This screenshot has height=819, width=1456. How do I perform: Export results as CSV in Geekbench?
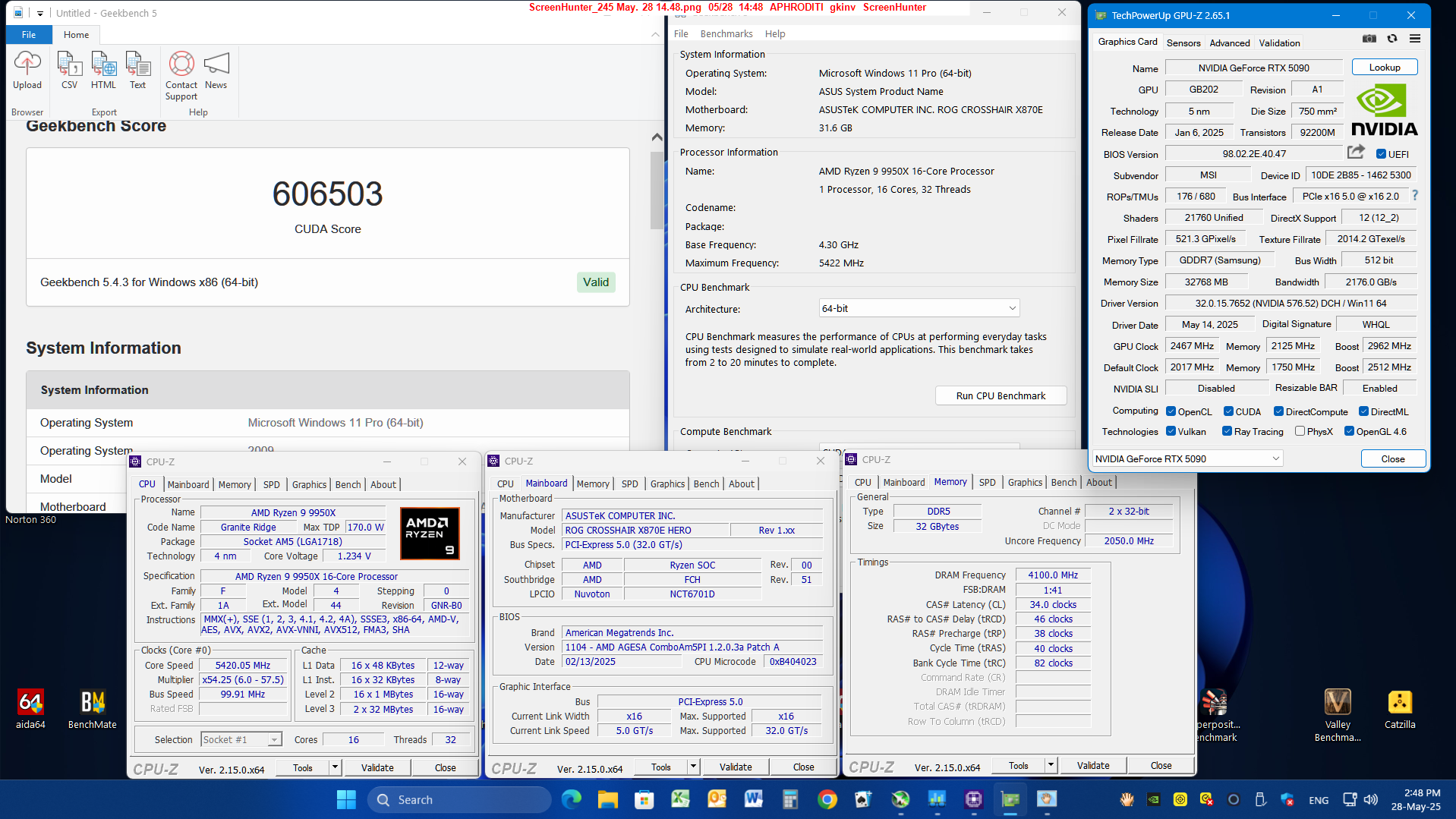tap(69, 70)
